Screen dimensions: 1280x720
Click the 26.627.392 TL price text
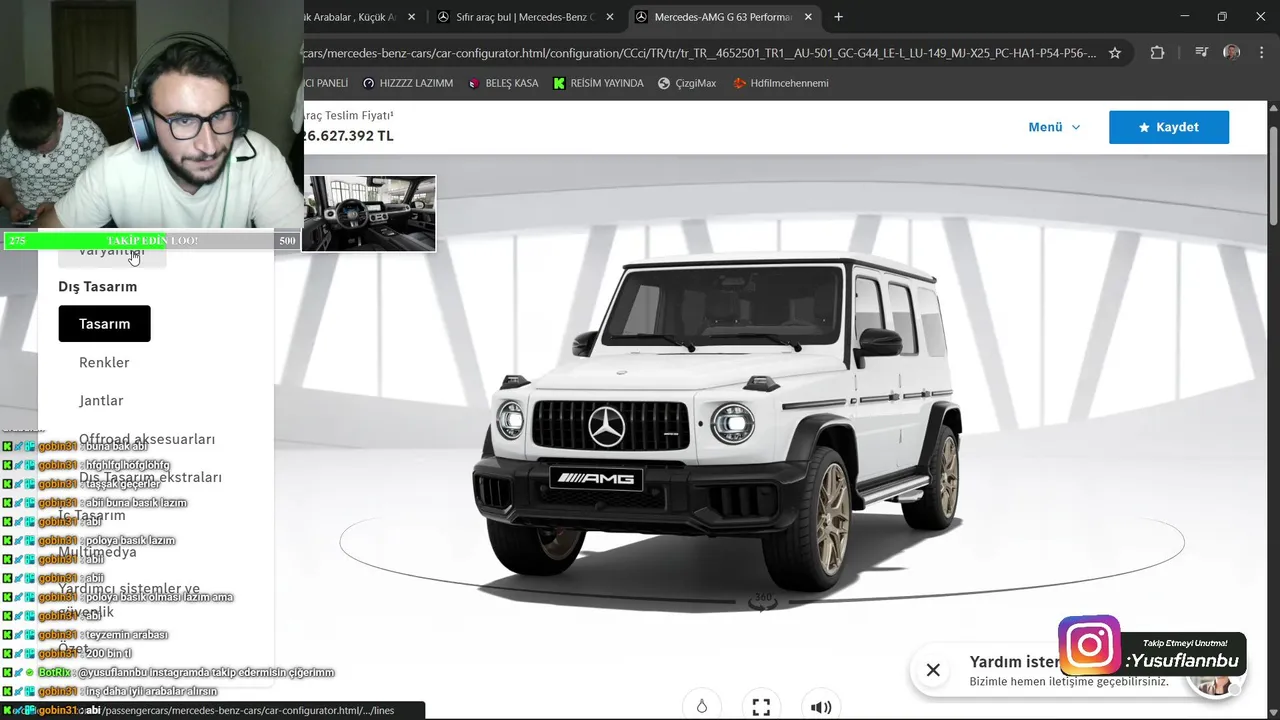click(x=348, y=136)
